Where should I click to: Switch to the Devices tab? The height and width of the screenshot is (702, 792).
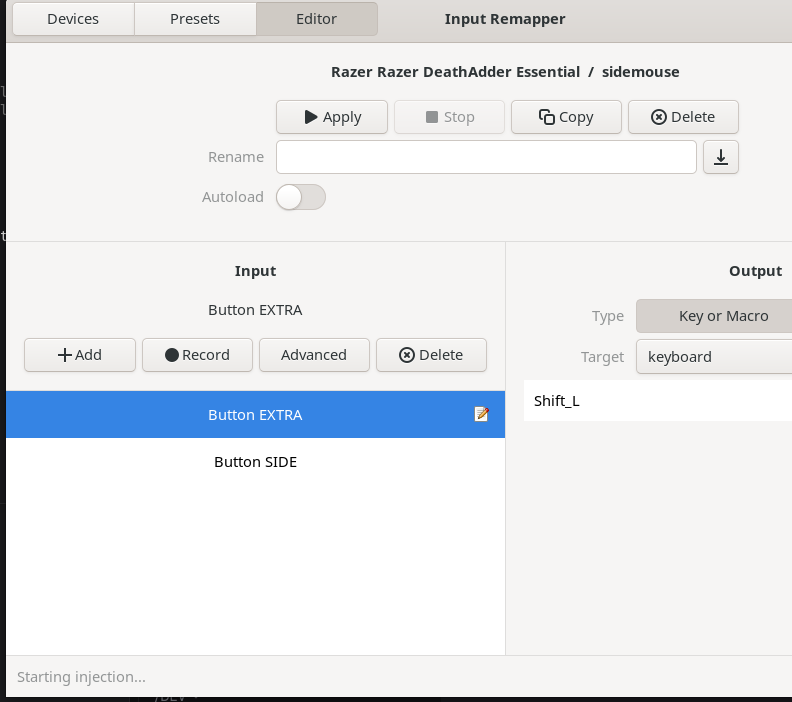click(73, 19)
